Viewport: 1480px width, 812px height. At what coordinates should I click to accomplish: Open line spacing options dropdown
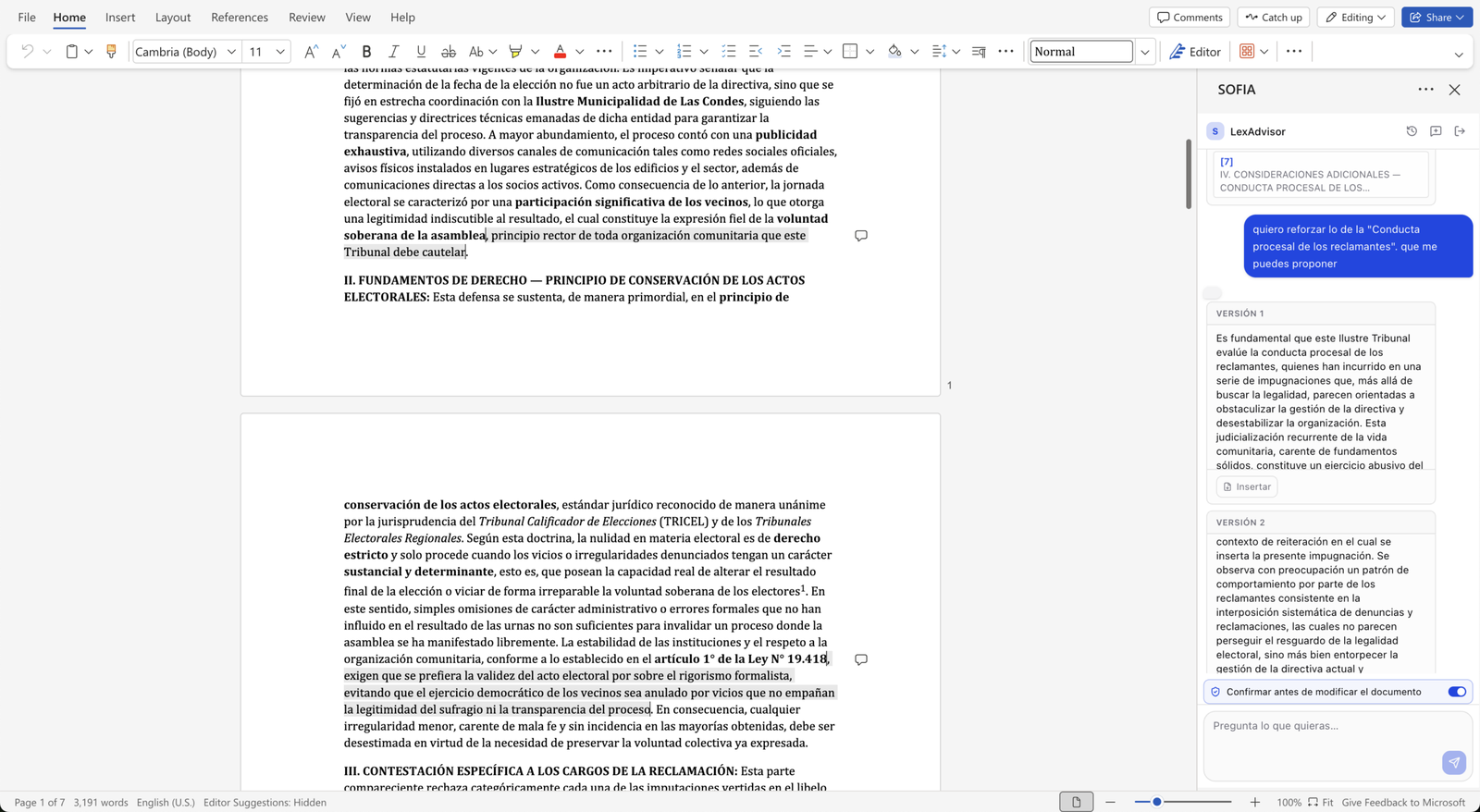956,52
